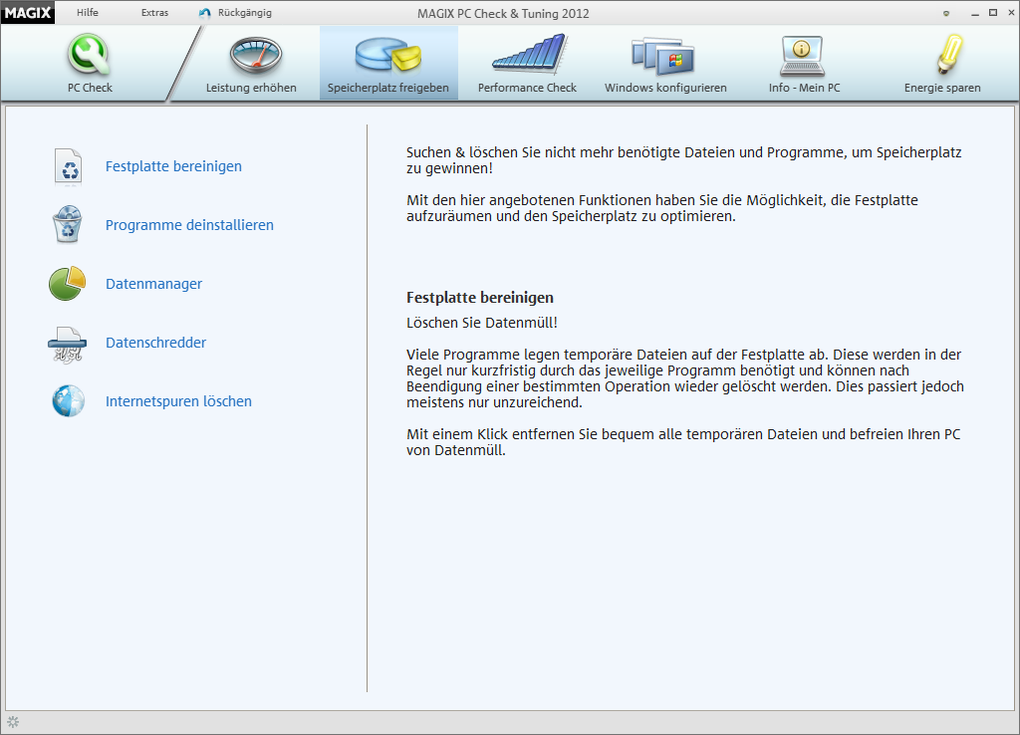This screenshot has width=1020, height=735.
Task: Click the MAGIX logo in the title bar
Action: [x=28, y=12]
